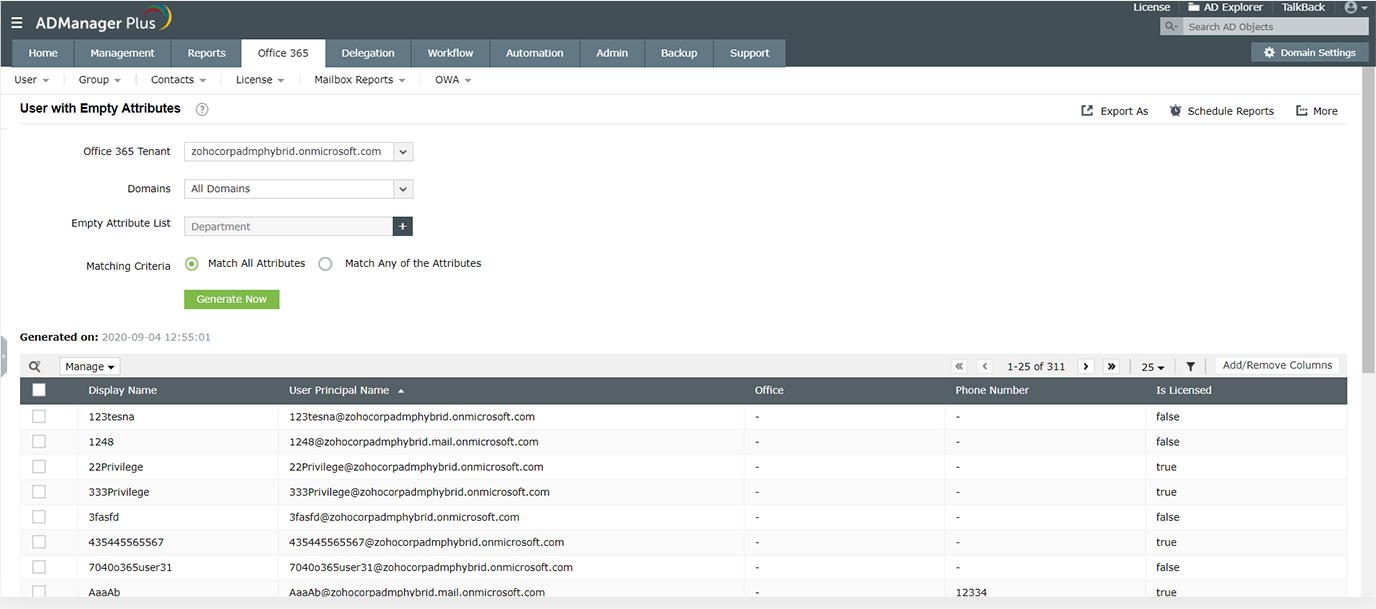Check the row checkbox for 22Privilege
Screen dimensions: 1376x609
[38, 466]
